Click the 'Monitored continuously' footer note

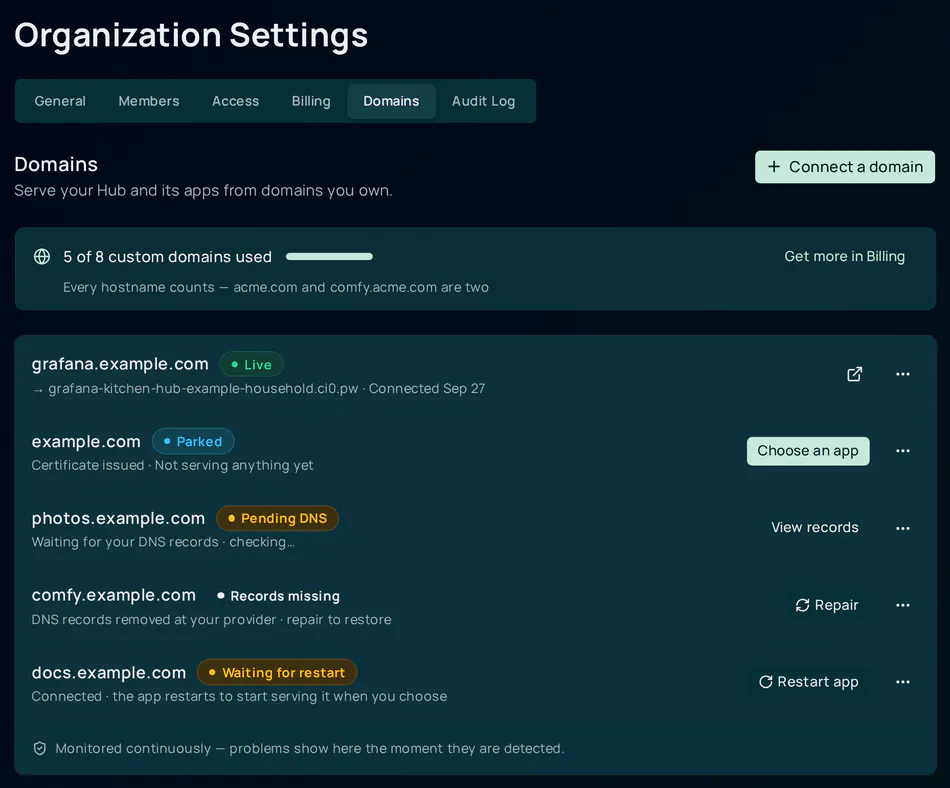[x=310, y=749]
